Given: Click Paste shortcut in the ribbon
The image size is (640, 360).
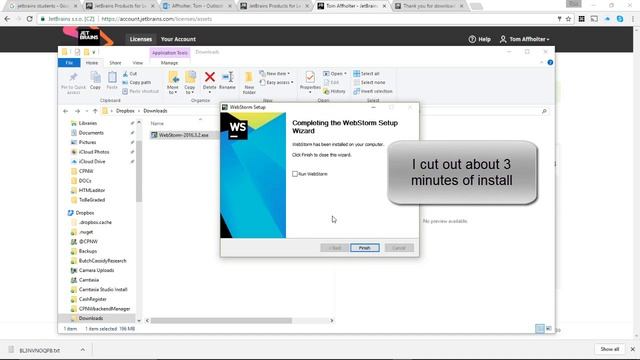Looking at the screenshot, I should (x=140, y=91).
